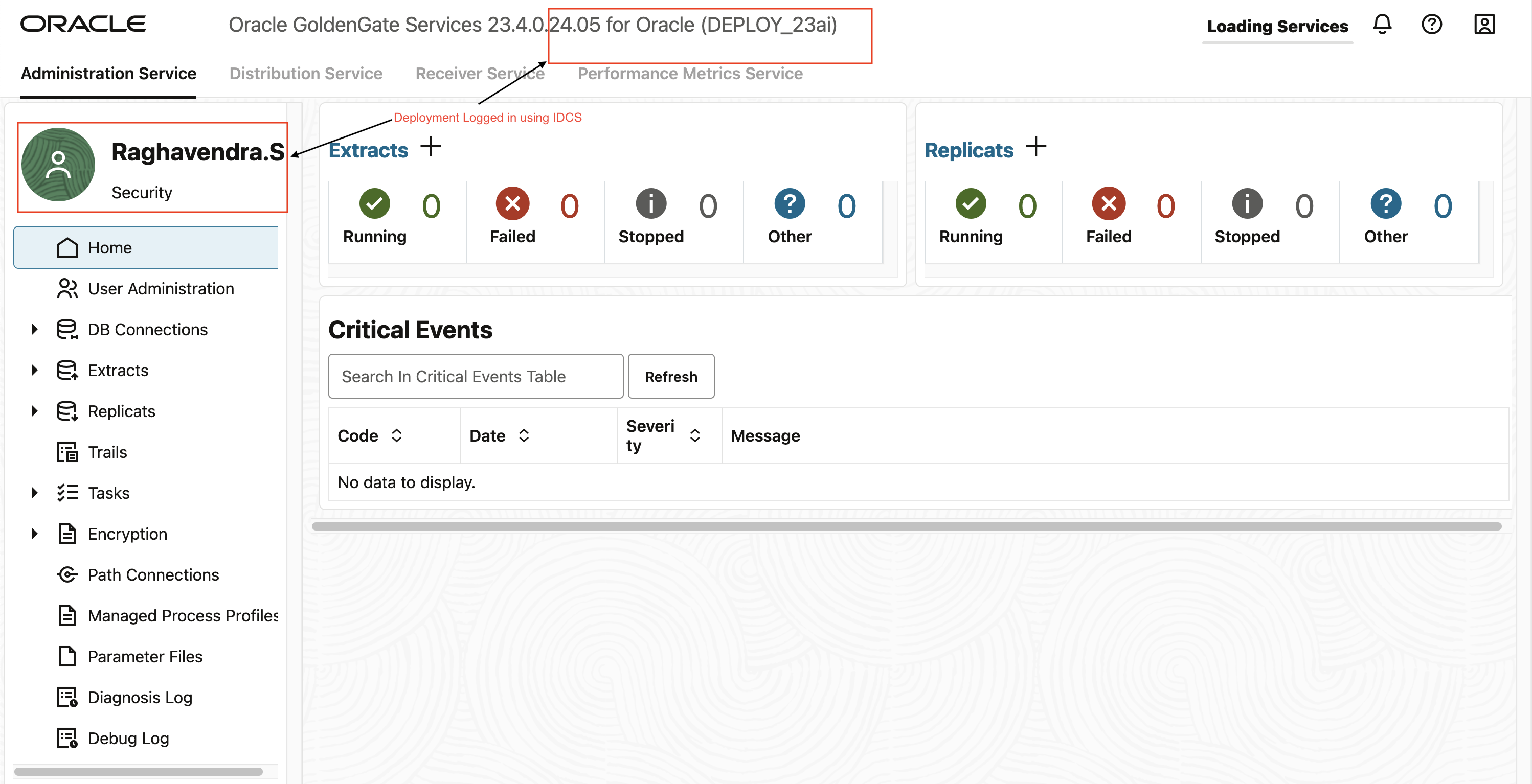Click the Refresh button
1532x784 pixels.
tap(671, 376)
